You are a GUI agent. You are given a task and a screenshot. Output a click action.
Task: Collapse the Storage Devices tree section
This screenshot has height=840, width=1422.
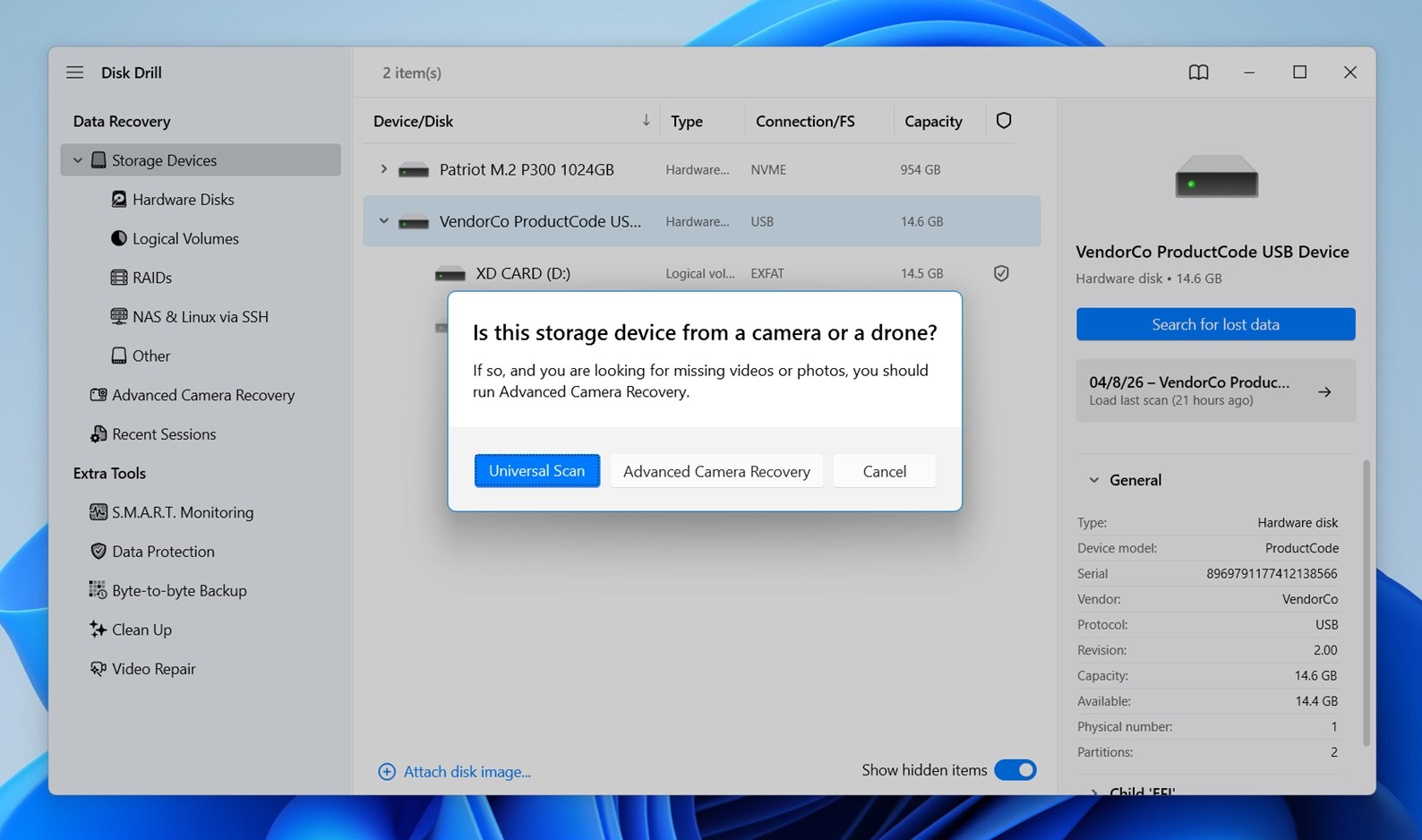click(x=78, y=160)
